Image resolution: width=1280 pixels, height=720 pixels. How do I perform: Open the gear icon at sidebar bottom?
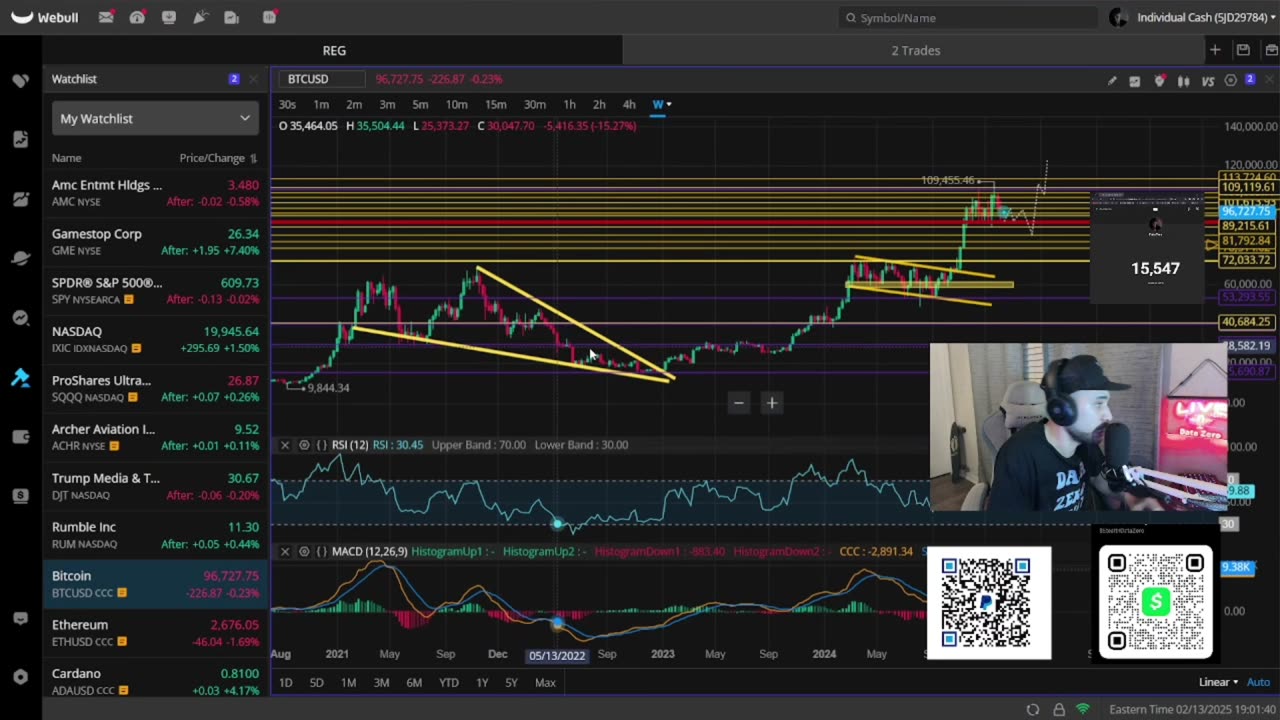[20, 677]
